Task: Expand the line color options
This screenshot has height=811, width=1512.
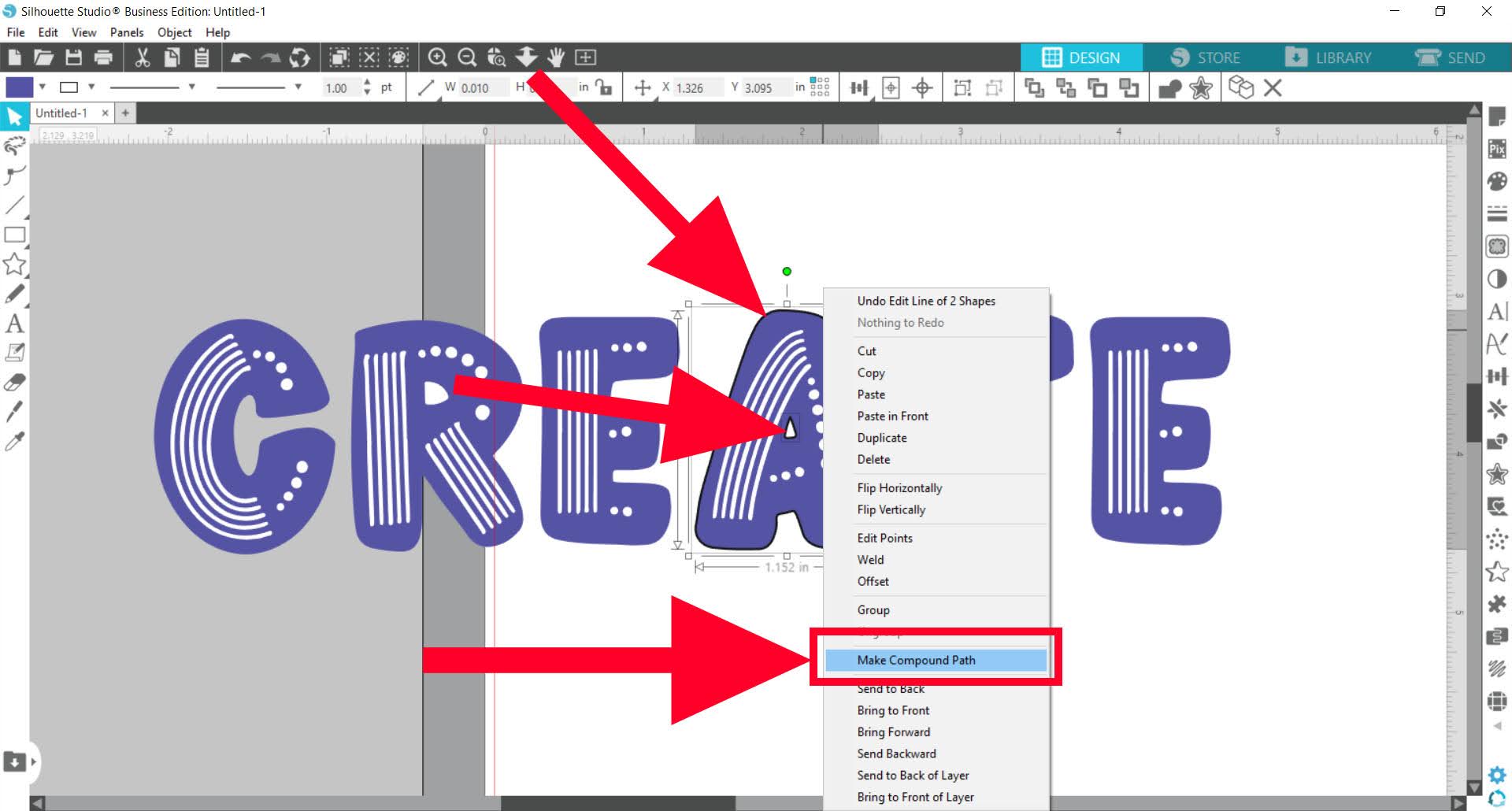Action: 91,87
